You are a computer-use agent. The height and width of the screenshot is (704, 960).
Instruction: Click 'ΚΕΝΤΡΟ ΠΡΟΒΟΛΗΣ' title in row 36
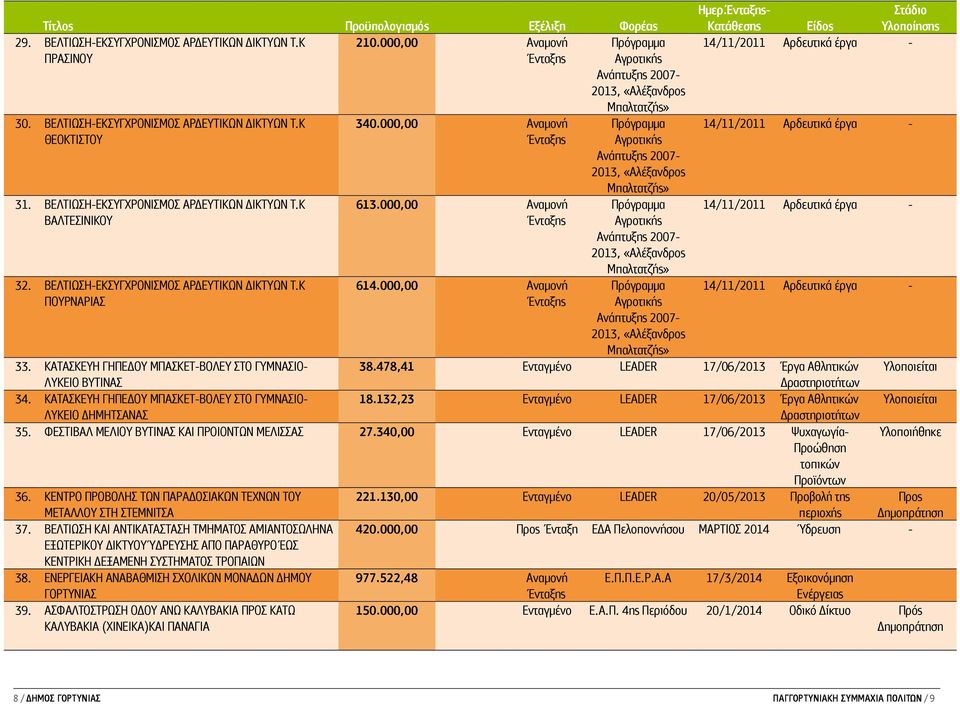[173, 504]
